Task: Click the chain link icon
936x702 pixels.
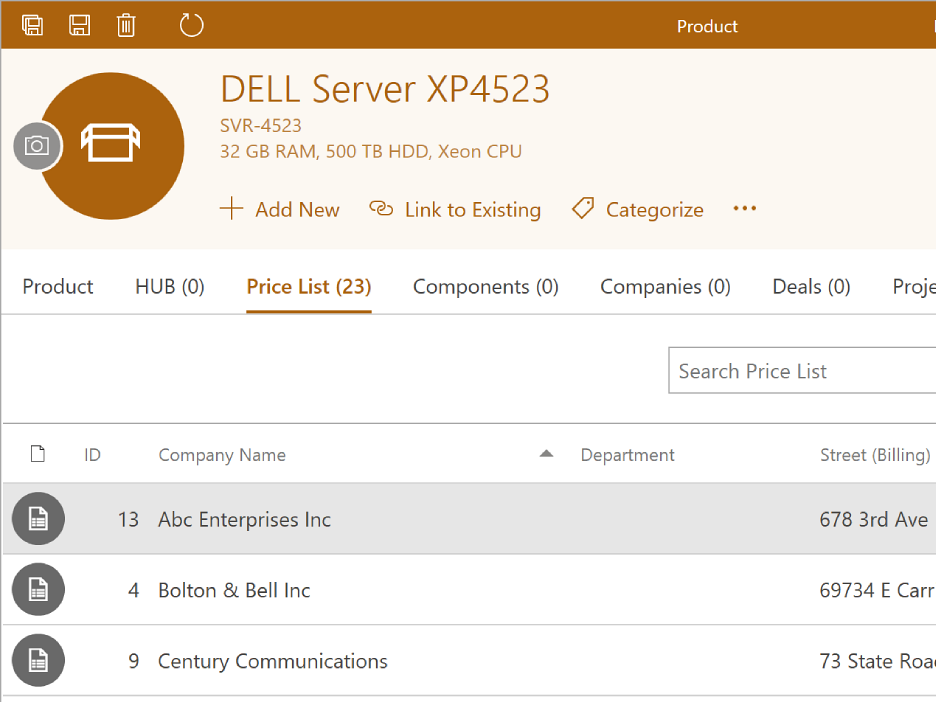Action: coord(381,209)
